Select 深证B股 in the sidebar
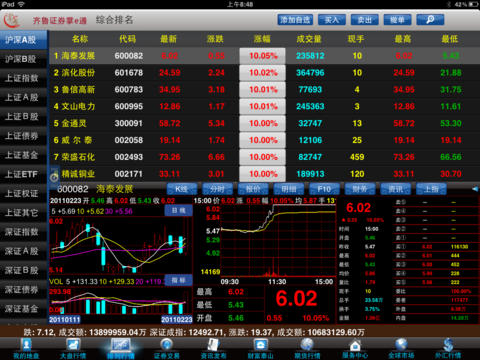Image resolution: width=480 pixels, height=360 pixels. click(x=23, y=270)
